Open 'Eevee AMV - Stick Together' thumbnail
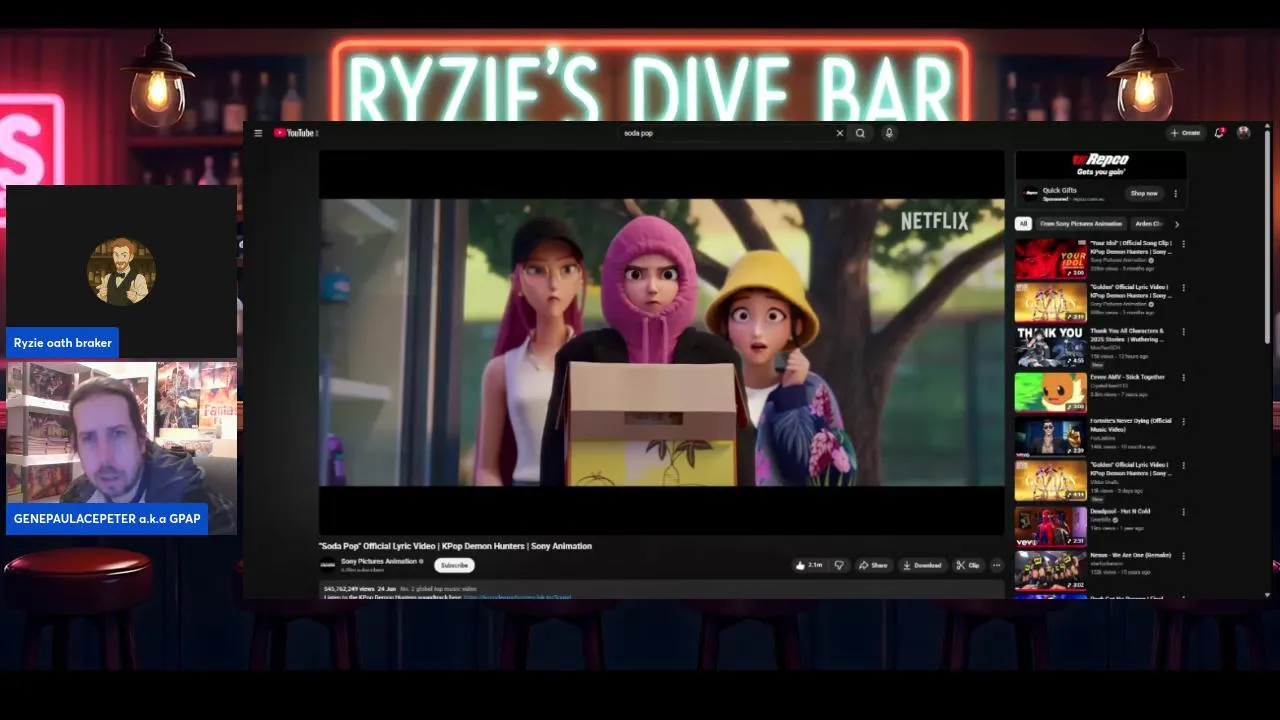The height and width of the screenshot is (720, 1280). coord(1050,392)
